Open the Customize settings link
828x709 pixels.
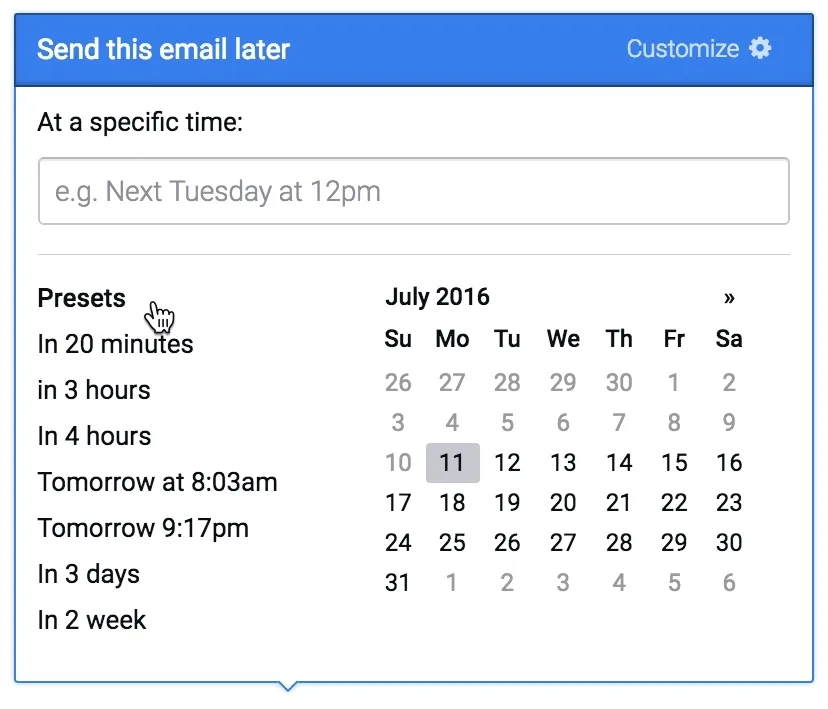(x=683, y=49)
